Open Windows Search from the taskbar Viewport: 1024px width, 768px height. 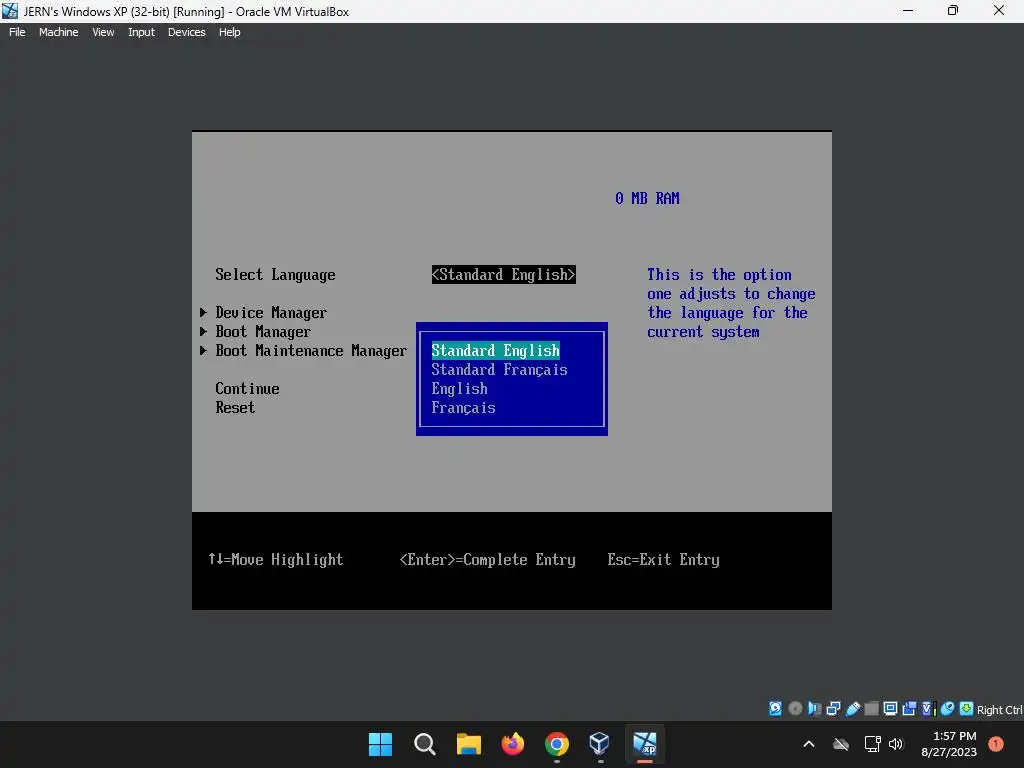424,744
